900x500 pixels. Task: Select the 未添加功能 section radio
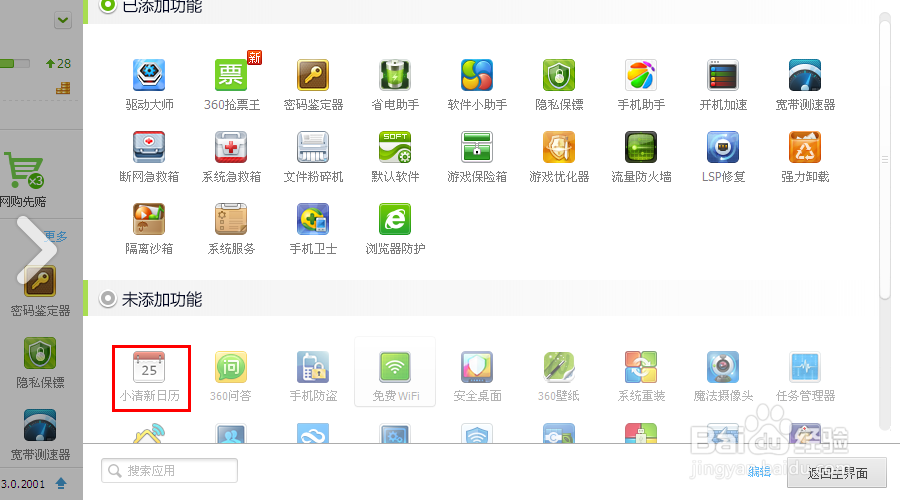[107, 299]
